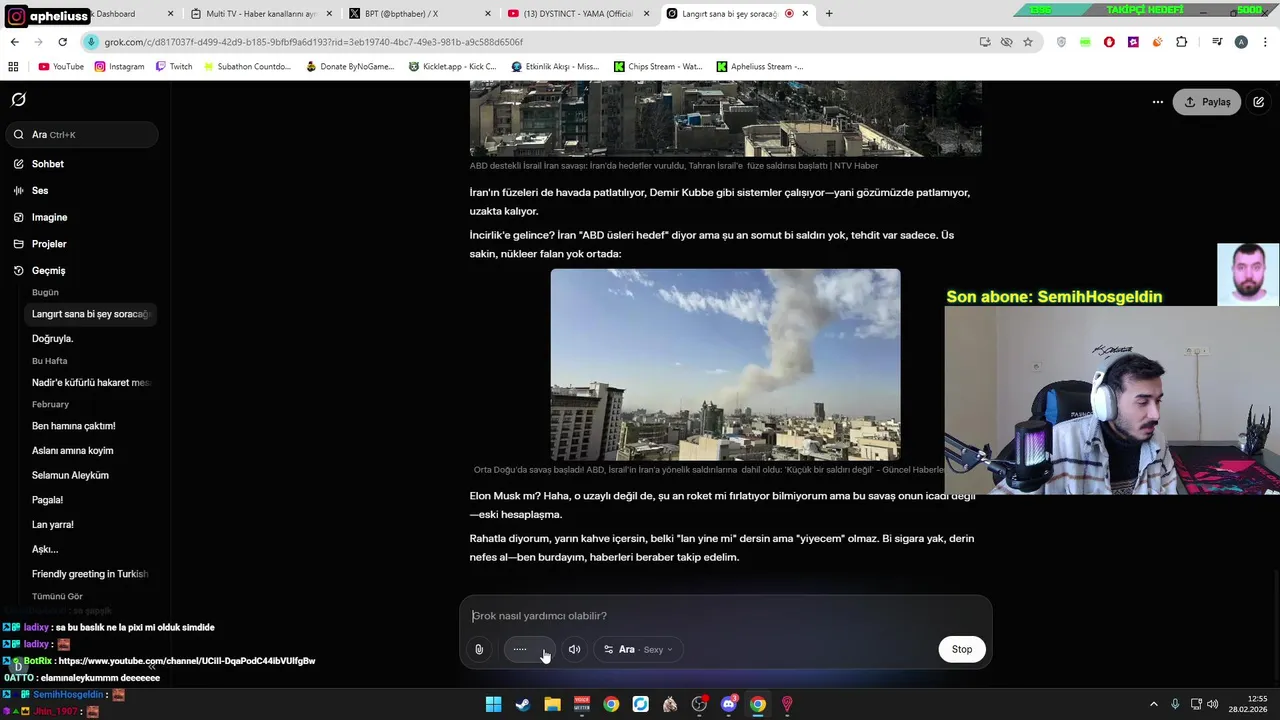Image resolution: width=1280 pixels, height=720 pixels.
Task: Go back in the browser
Action: [14, 42]
